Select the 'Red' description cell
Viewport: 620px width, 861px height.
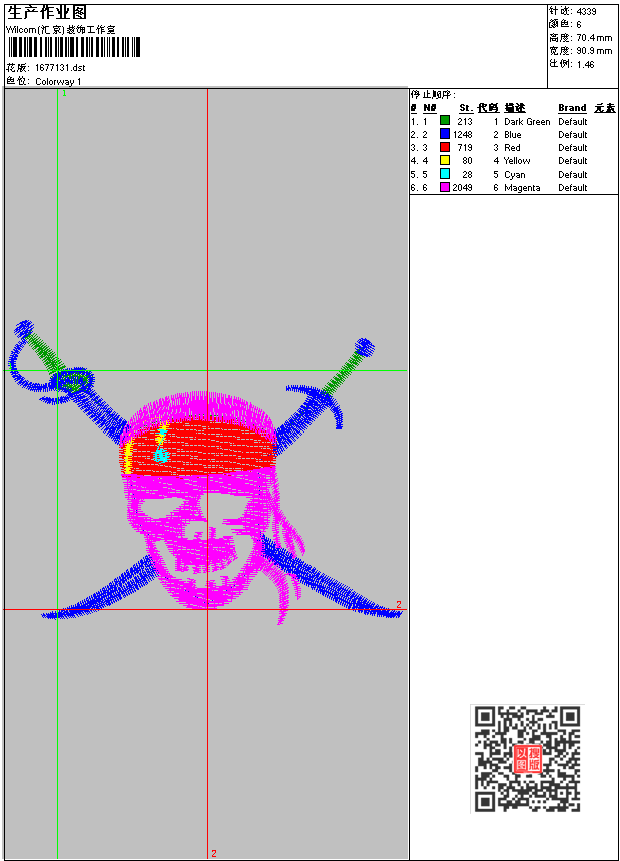(512, 148)
